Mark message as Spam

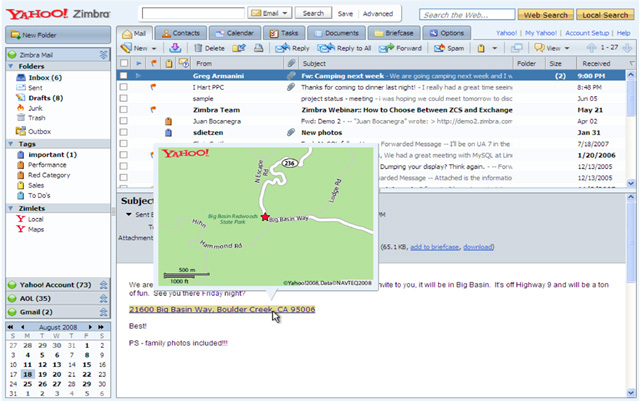pyautogui.click(x=449, y=48)
